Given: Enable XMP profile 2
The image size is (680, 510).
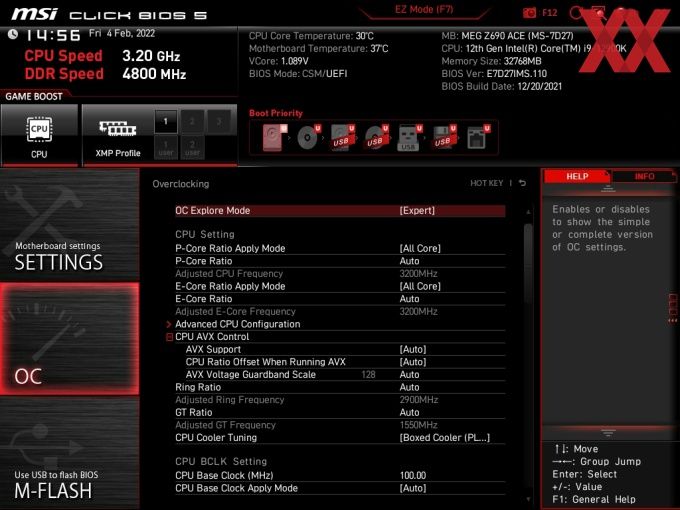Looking at the screenshot, I should coord(192,121).
